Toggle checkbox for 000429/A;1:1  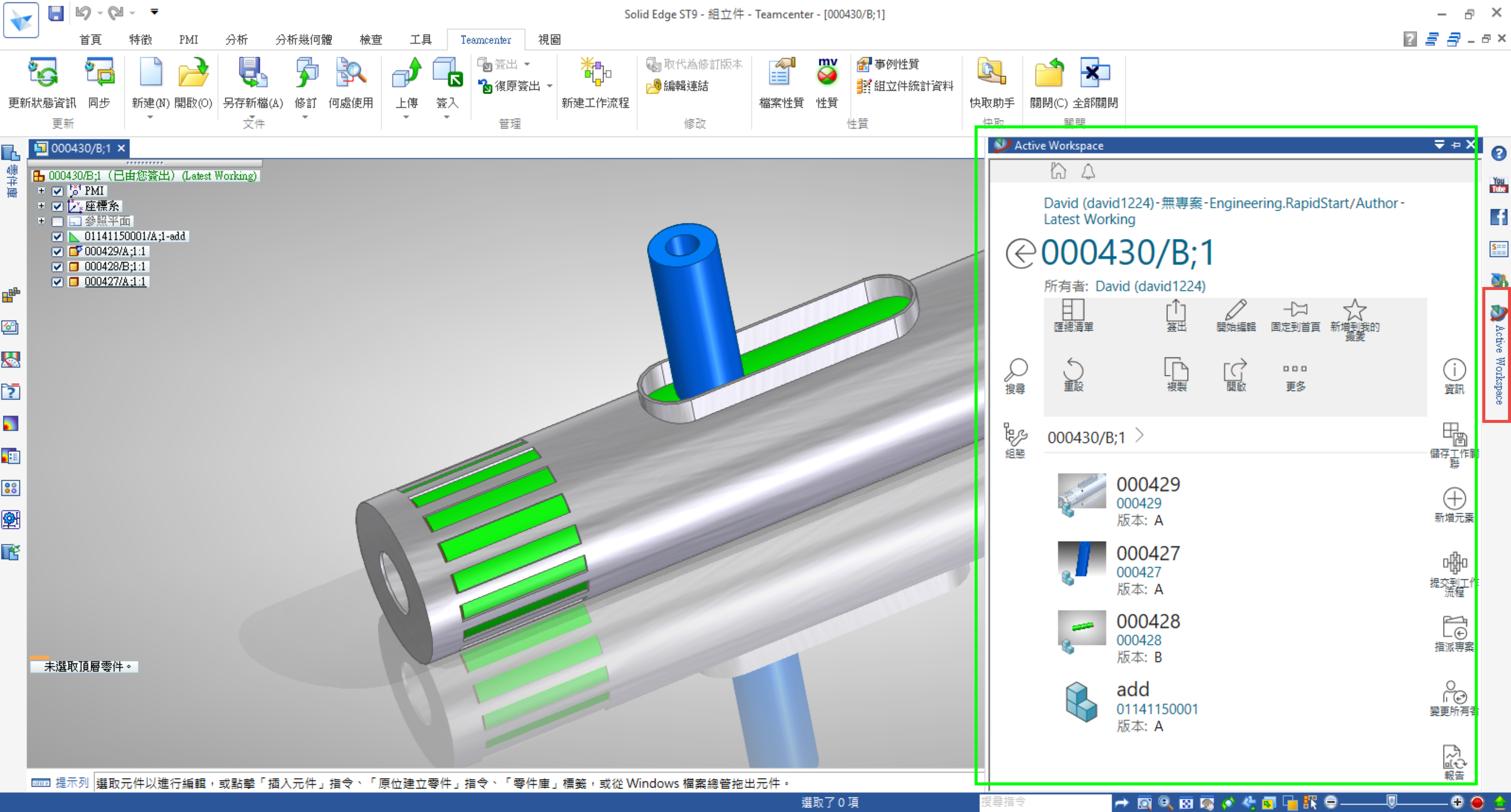[x=57, y=252]
